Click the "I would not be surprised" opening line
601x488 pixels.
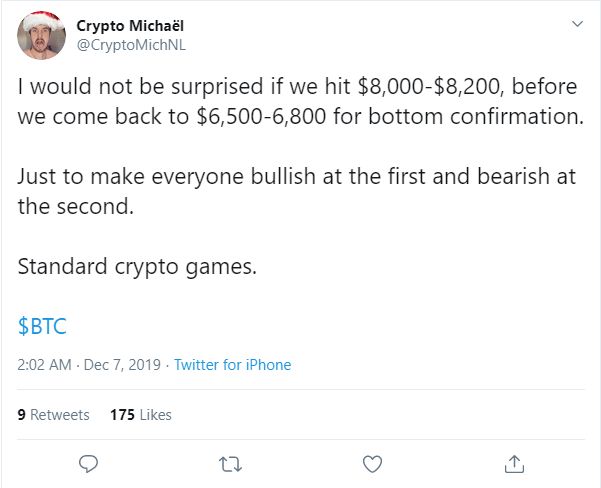click(113, 87)
